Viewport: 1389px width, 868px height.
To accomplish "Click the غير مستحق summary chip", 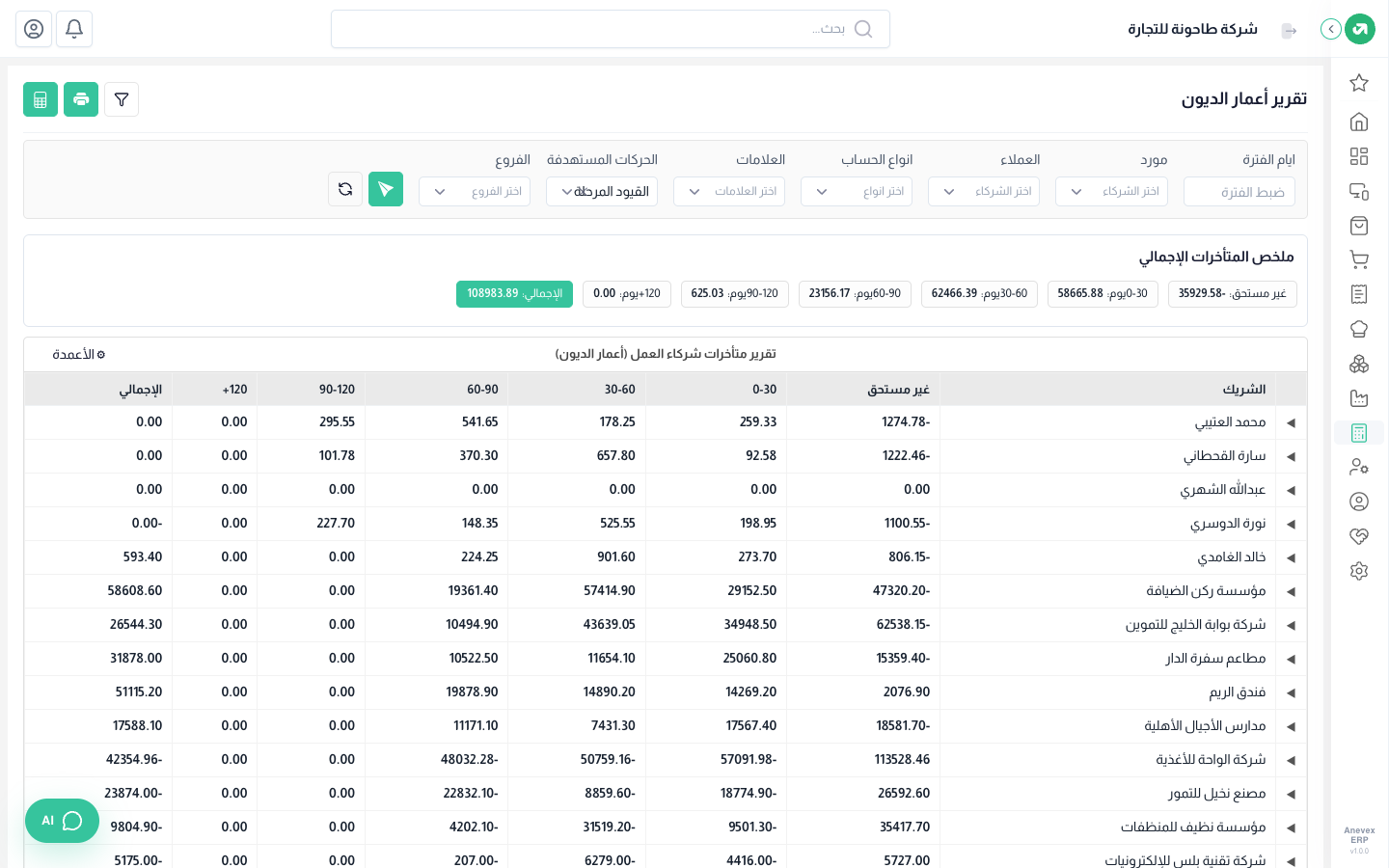I will tap(1233, 294).
